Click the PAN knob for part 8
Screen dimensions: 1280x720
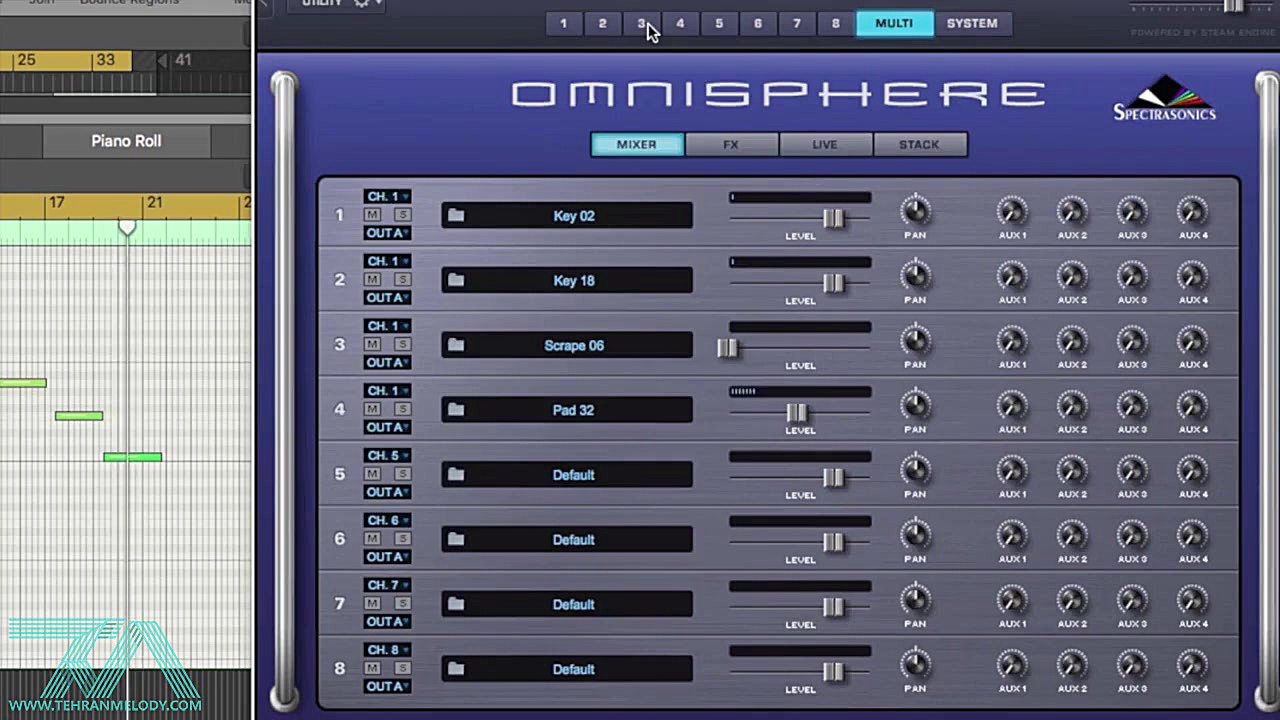pyautogui.click(x=915, y=664)
